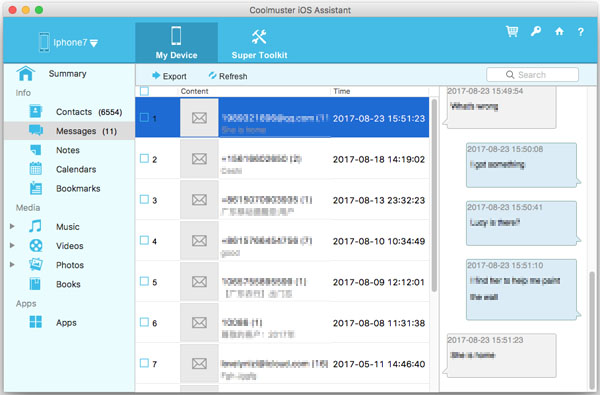Select message dated 2017-08-09 12:12:01
The image size is (600, 395).
282,282
